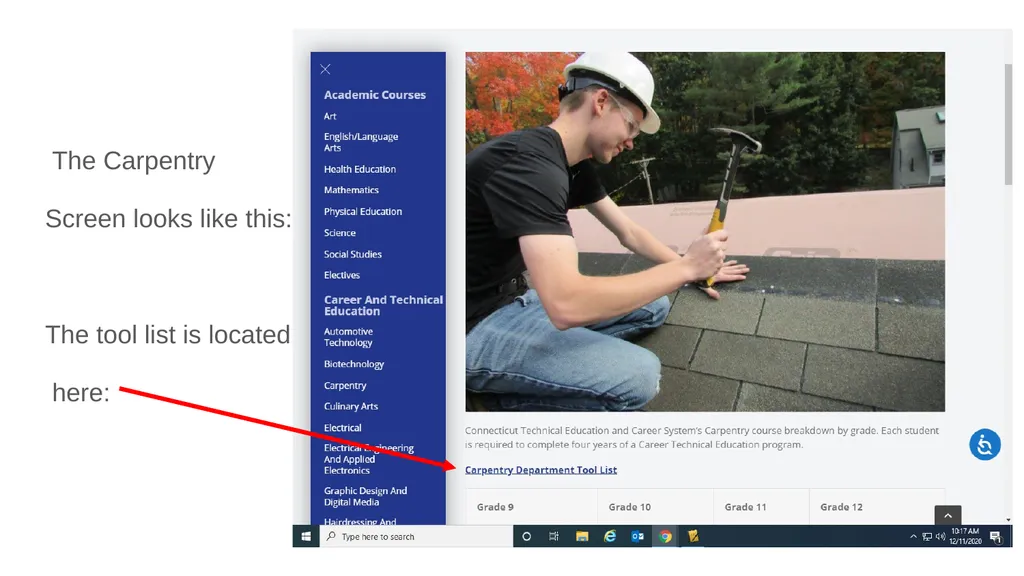
Task: Open the Science course link
Action: point(340,232)
